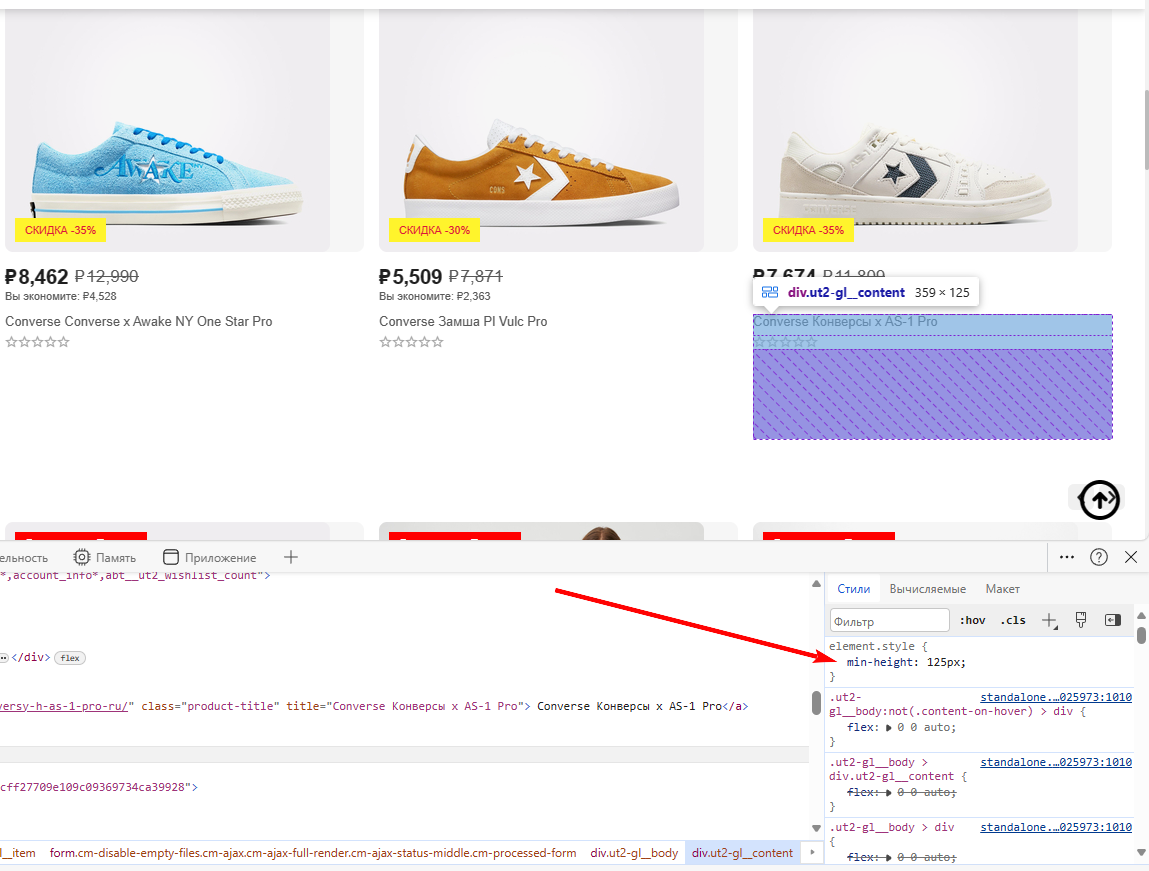Click the Styles pane scrollbar thumb
1149x871 pixels.
1141,634
